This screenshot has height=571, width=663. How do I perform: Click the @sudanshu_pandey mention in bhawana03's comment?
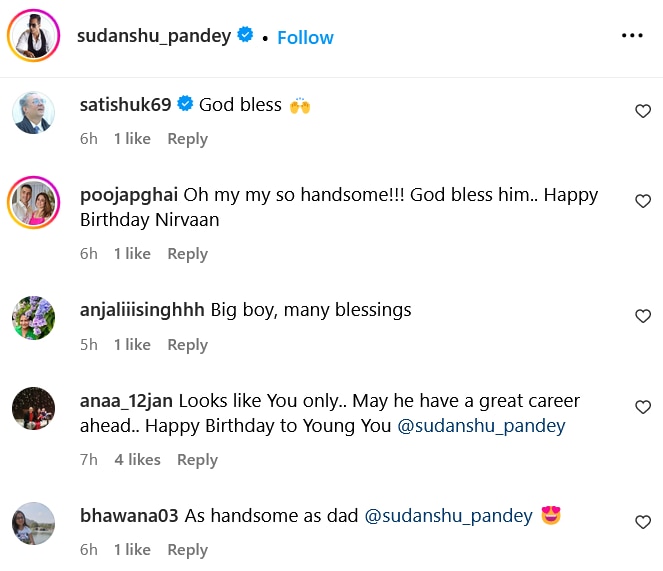coord(448,516)
